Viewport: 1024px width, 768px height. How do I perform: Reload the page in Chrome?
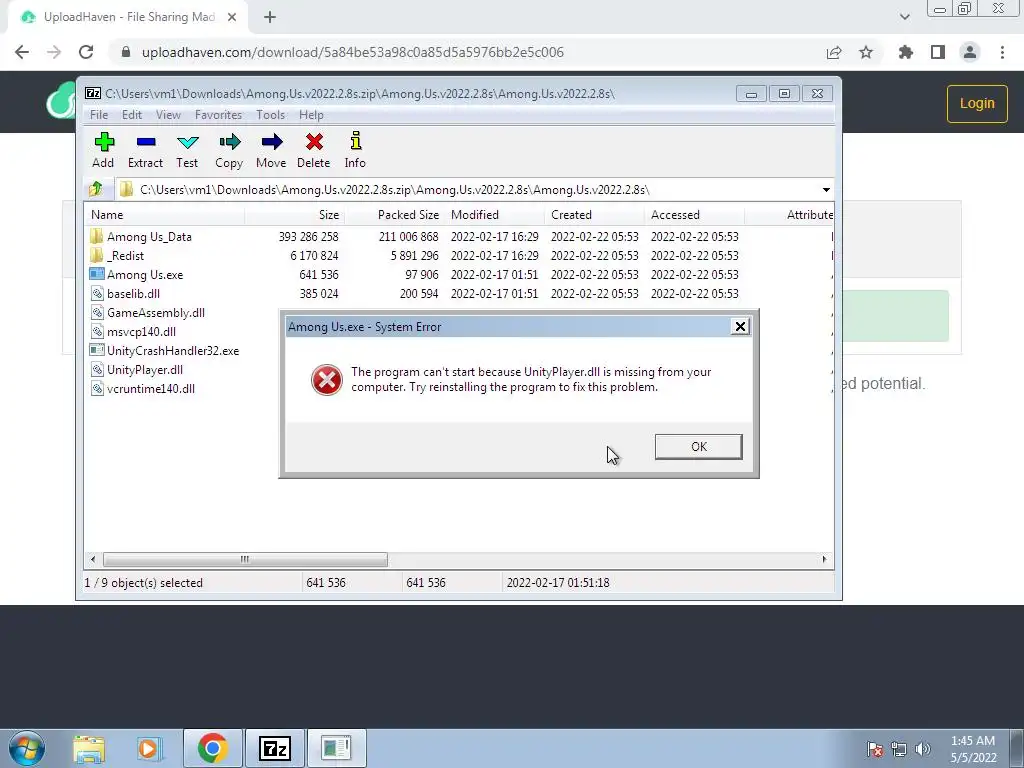click(86, 52)
